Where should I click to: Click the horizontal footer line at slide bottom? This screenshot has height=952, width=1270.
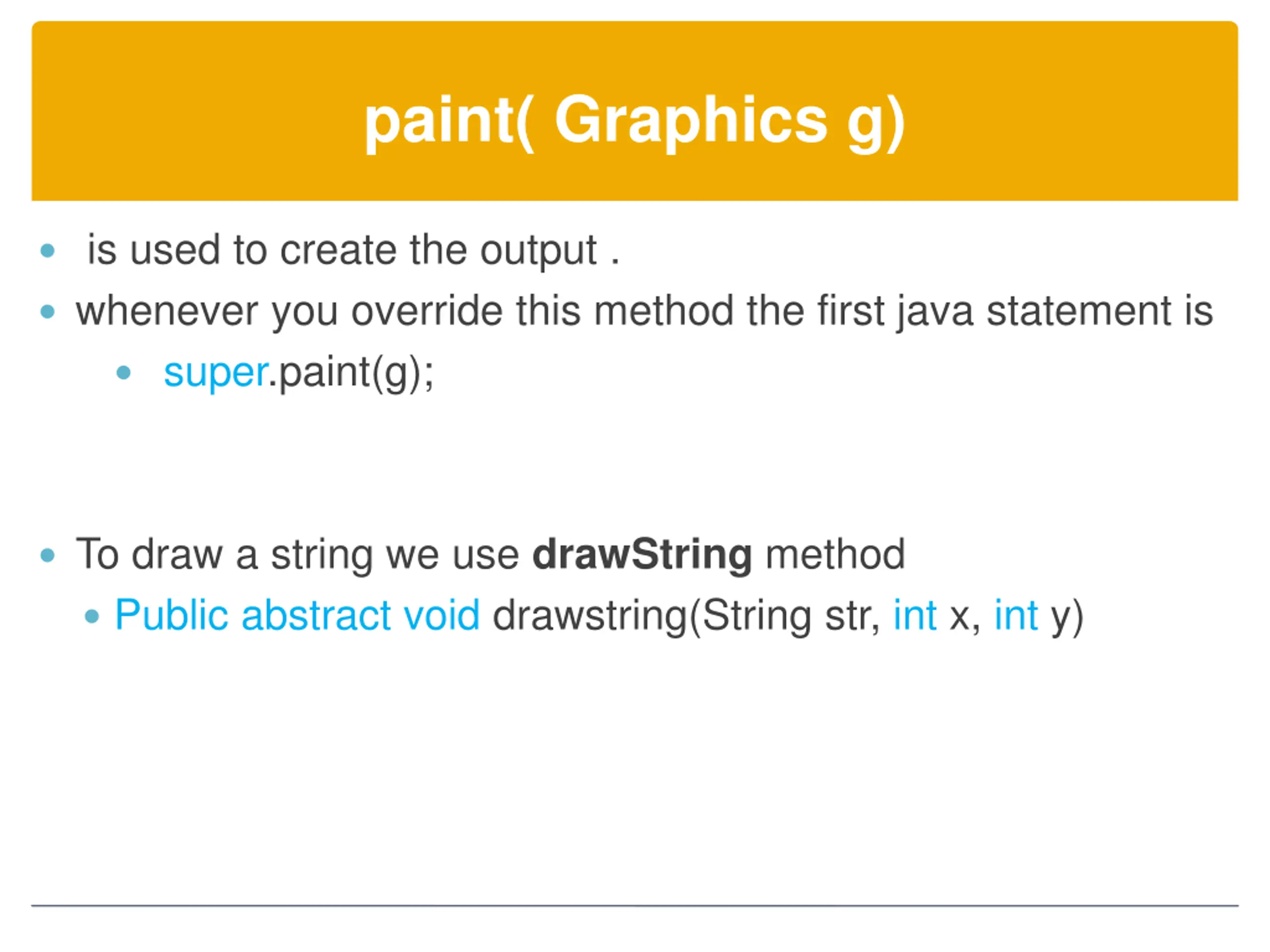coord(635,906)
